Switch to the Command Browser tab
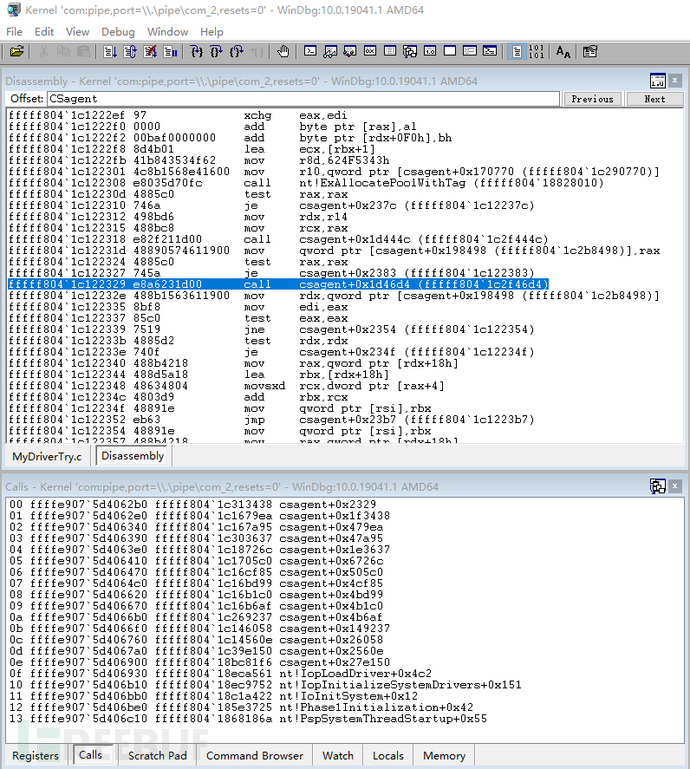 pyautogui.click(x=253, y=755)
